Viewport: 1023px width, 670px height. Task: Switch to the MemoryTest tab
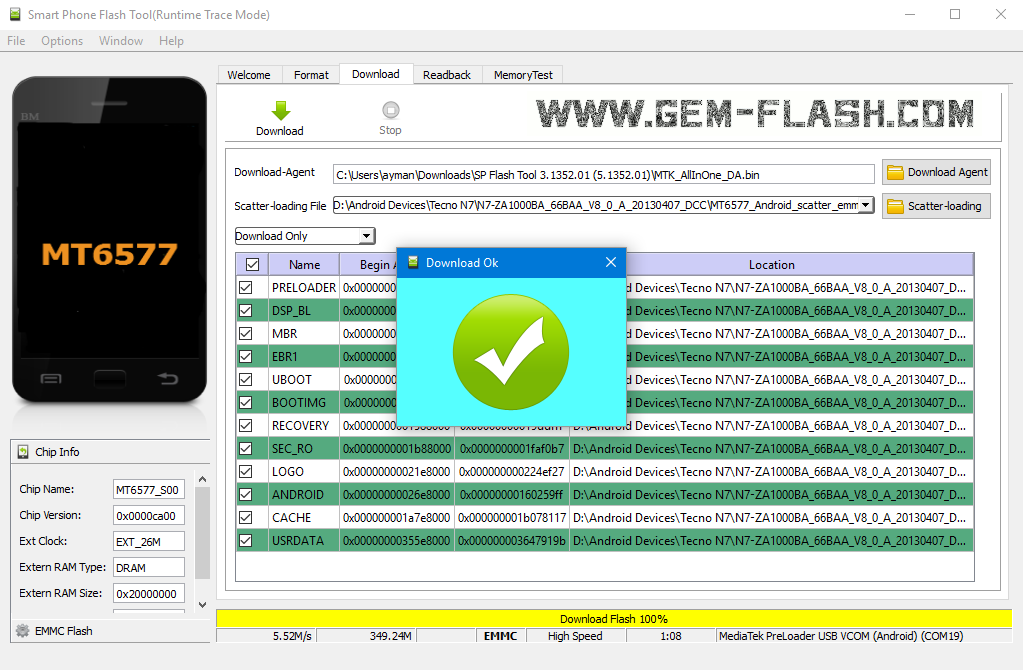pyautogui.click(x=523, y=75)
